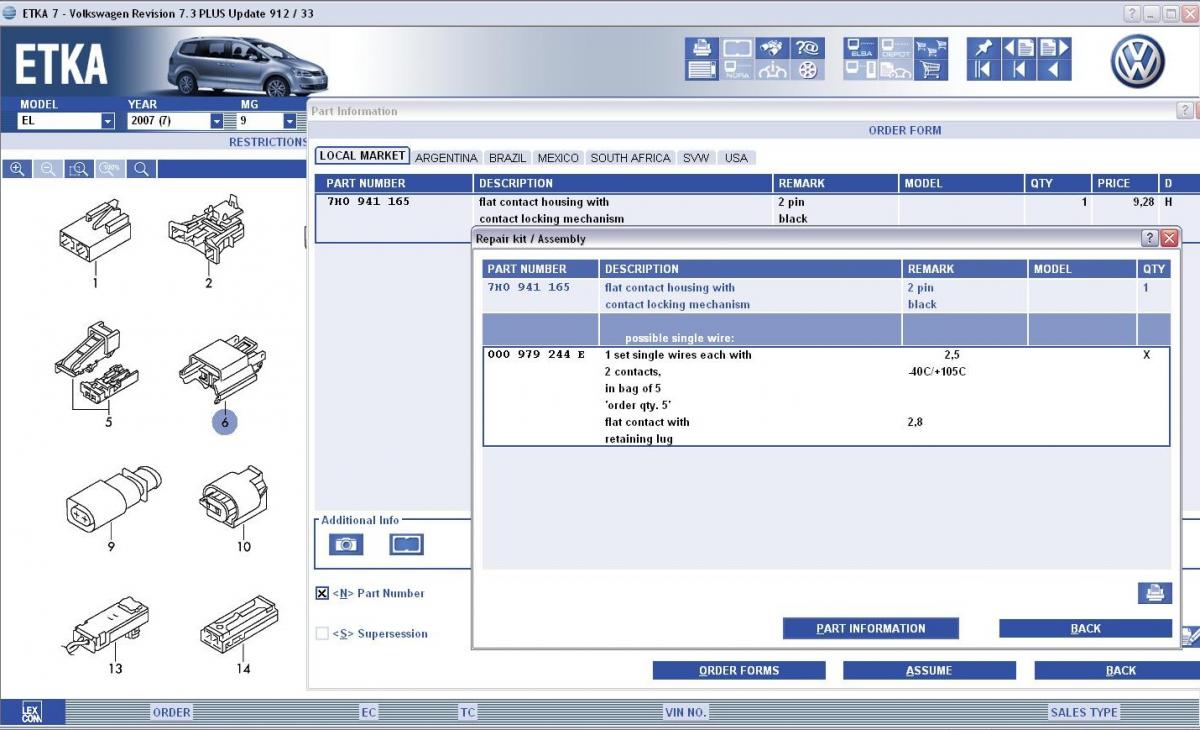This screenshot has height=730, width=1200.
Task: Open the binoculars search tool
Action: tap(772, 48)
